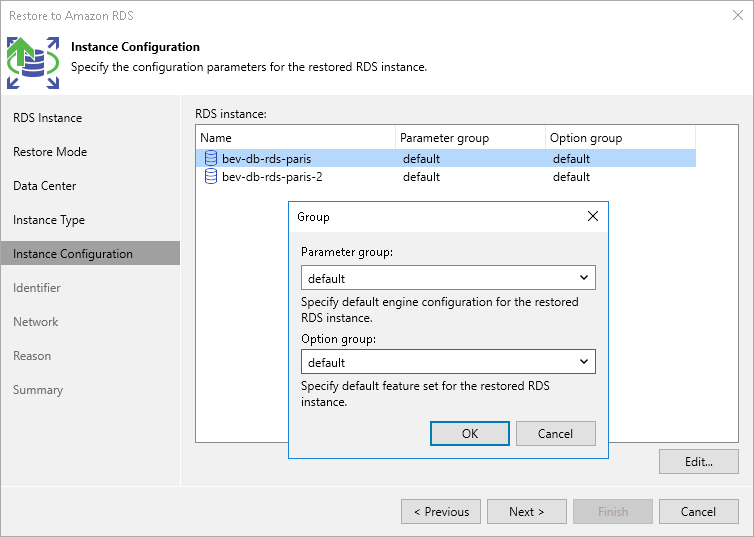Viewport: 754px width, 537px height.
Task: Close the Restore to Amazon RDS window
Action: click(738, 15)
